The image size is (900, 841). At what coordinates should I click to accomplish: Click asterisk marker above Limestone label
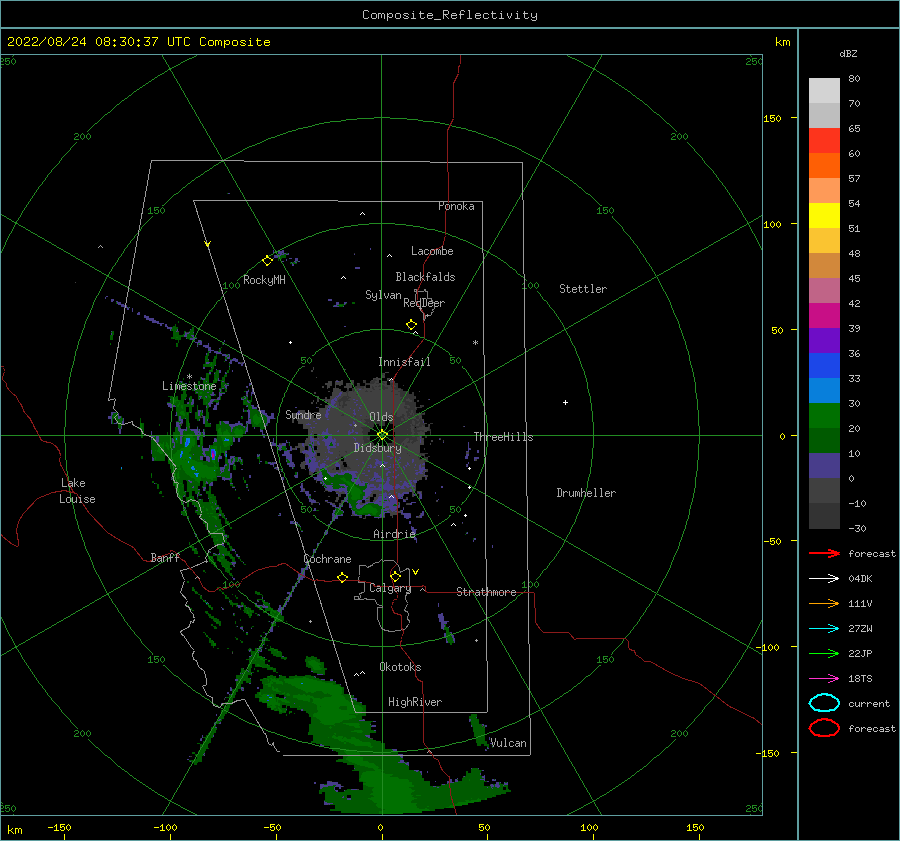coord(189,377)
